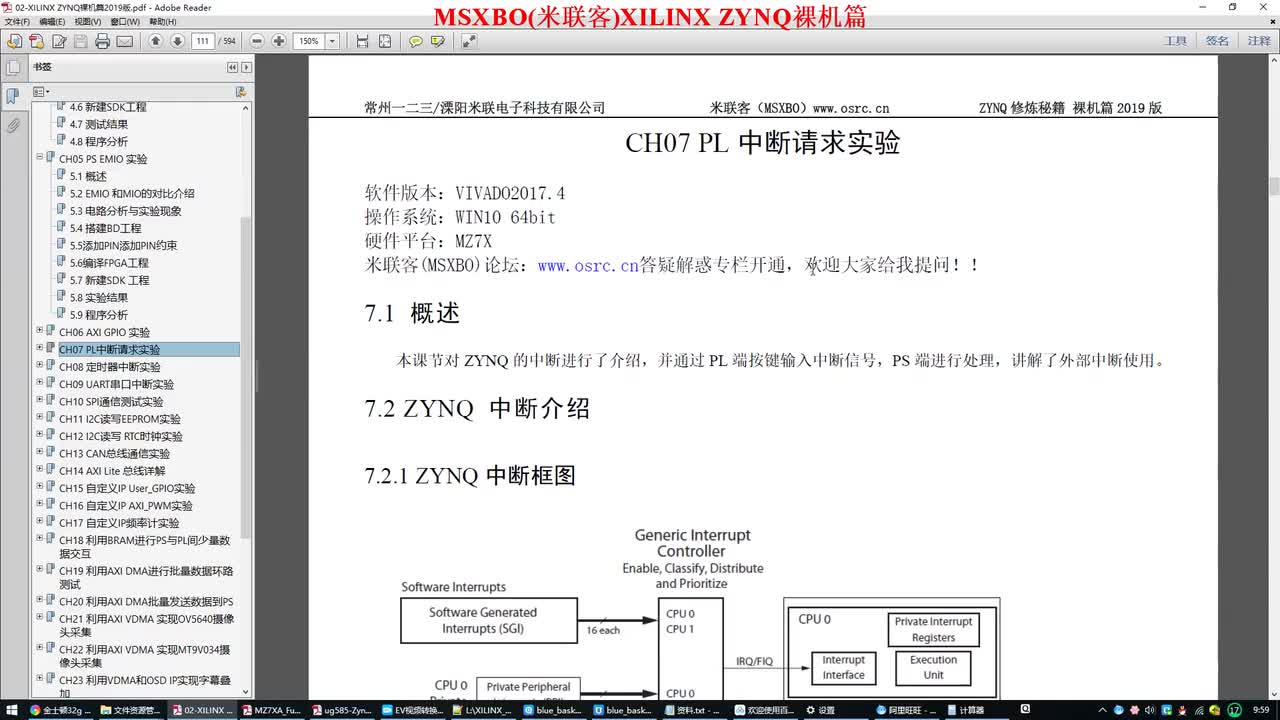Click the 150% zoom value field

(x=309, y=41)
